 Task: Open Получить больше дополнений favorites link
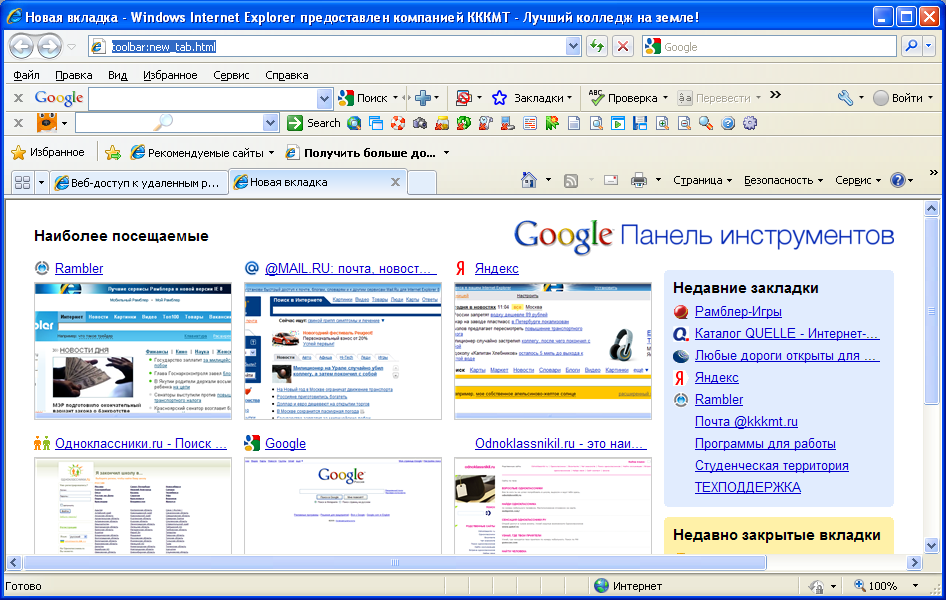[368, 153]
